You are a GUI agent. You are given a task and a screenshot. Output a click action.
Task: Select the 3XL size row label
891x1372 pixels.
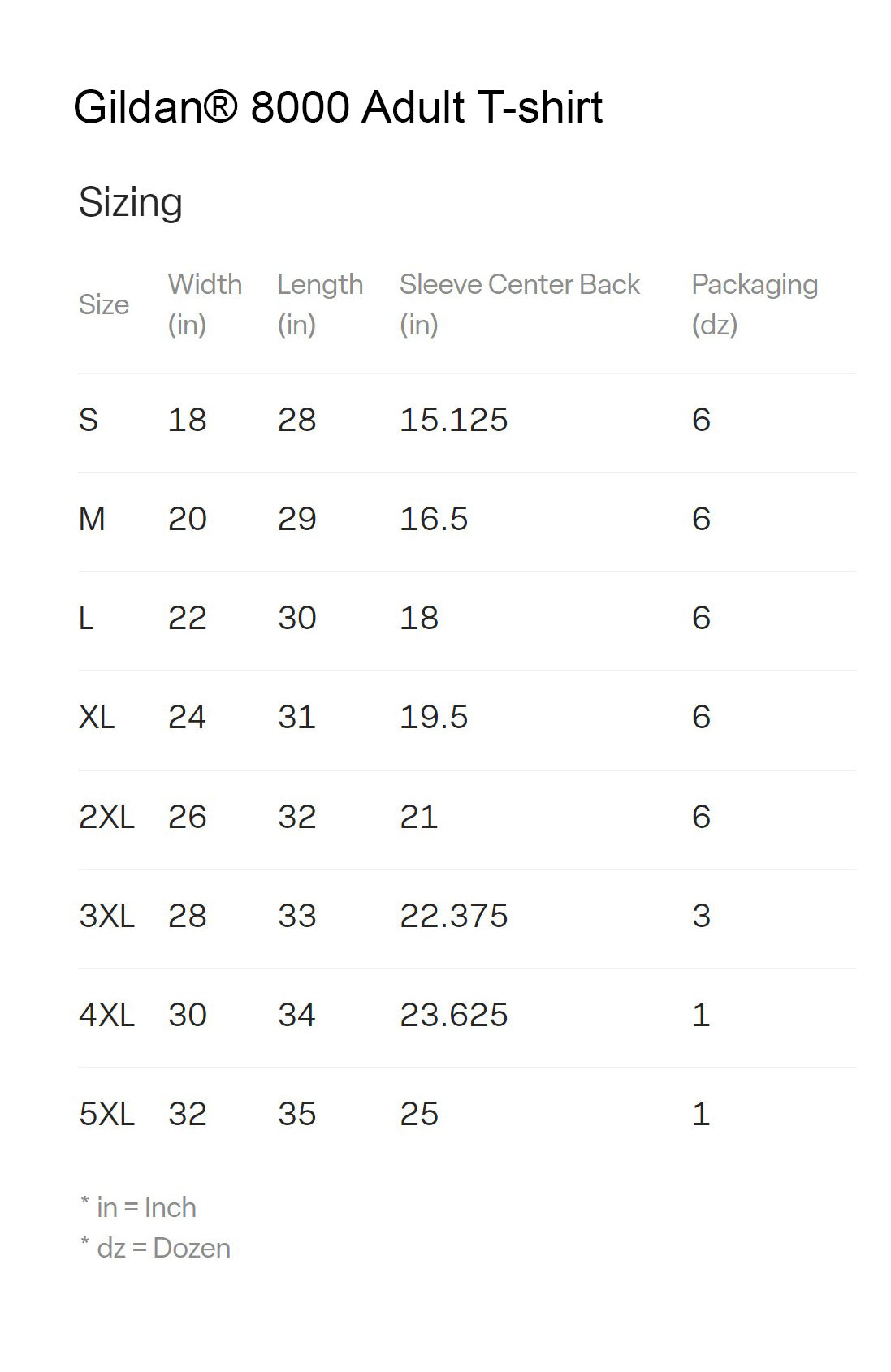coord(106,916)
